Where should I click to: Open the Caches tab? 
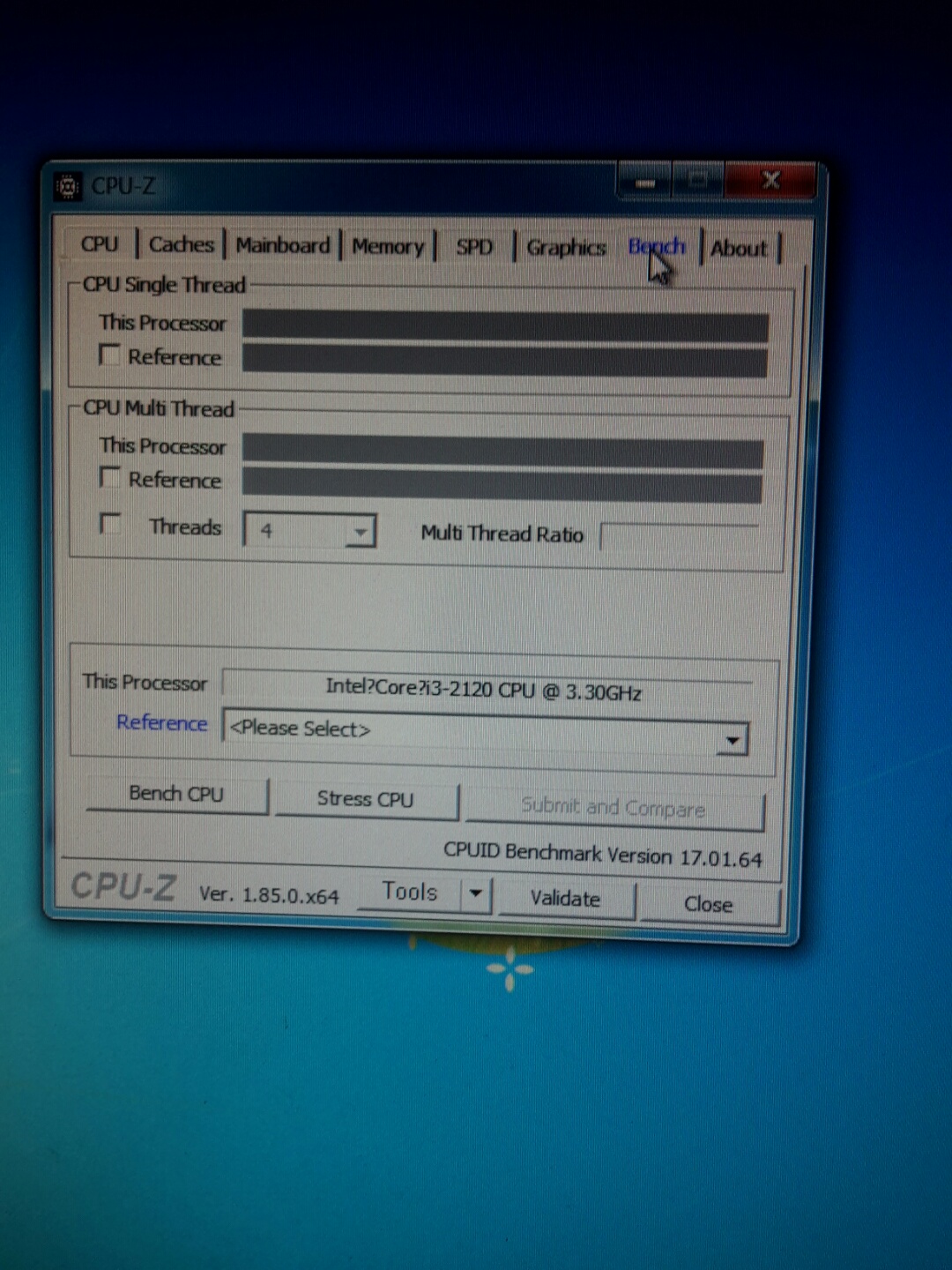tap(181, 244)
